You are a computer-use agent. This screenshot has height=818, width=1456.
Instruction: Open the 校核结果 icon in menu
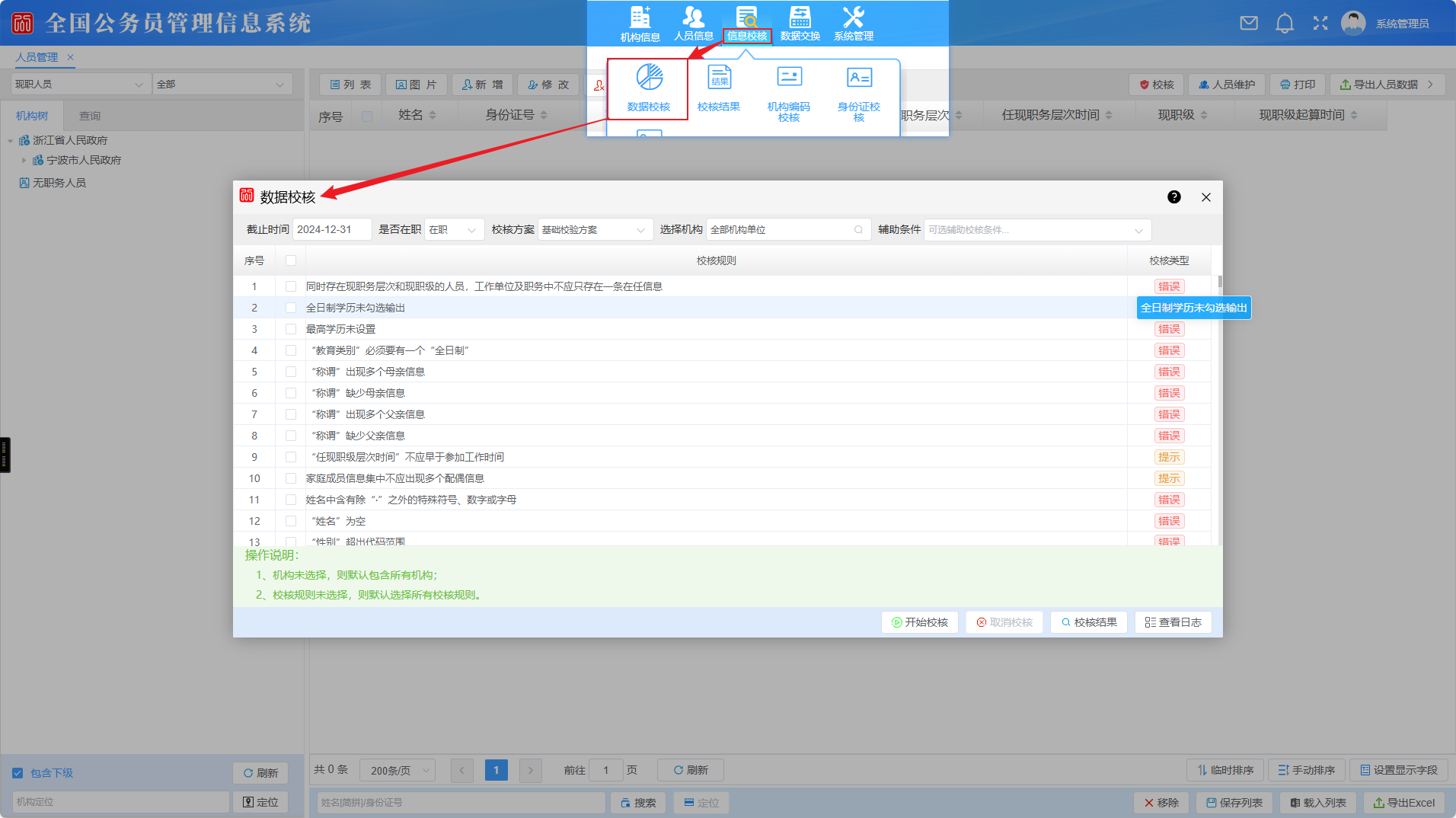click(x=719, y=78)
